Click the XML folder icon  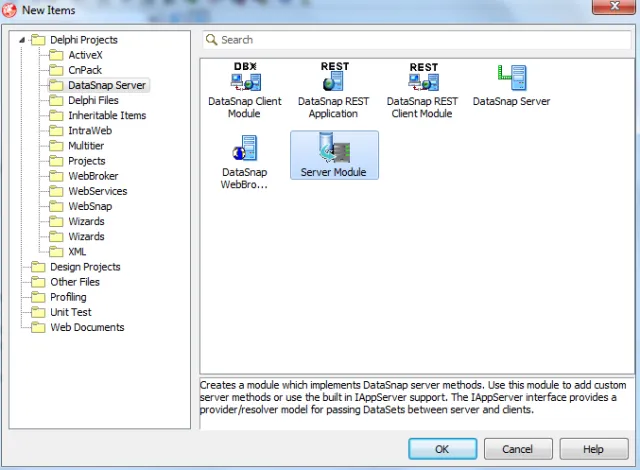(56, 251)
